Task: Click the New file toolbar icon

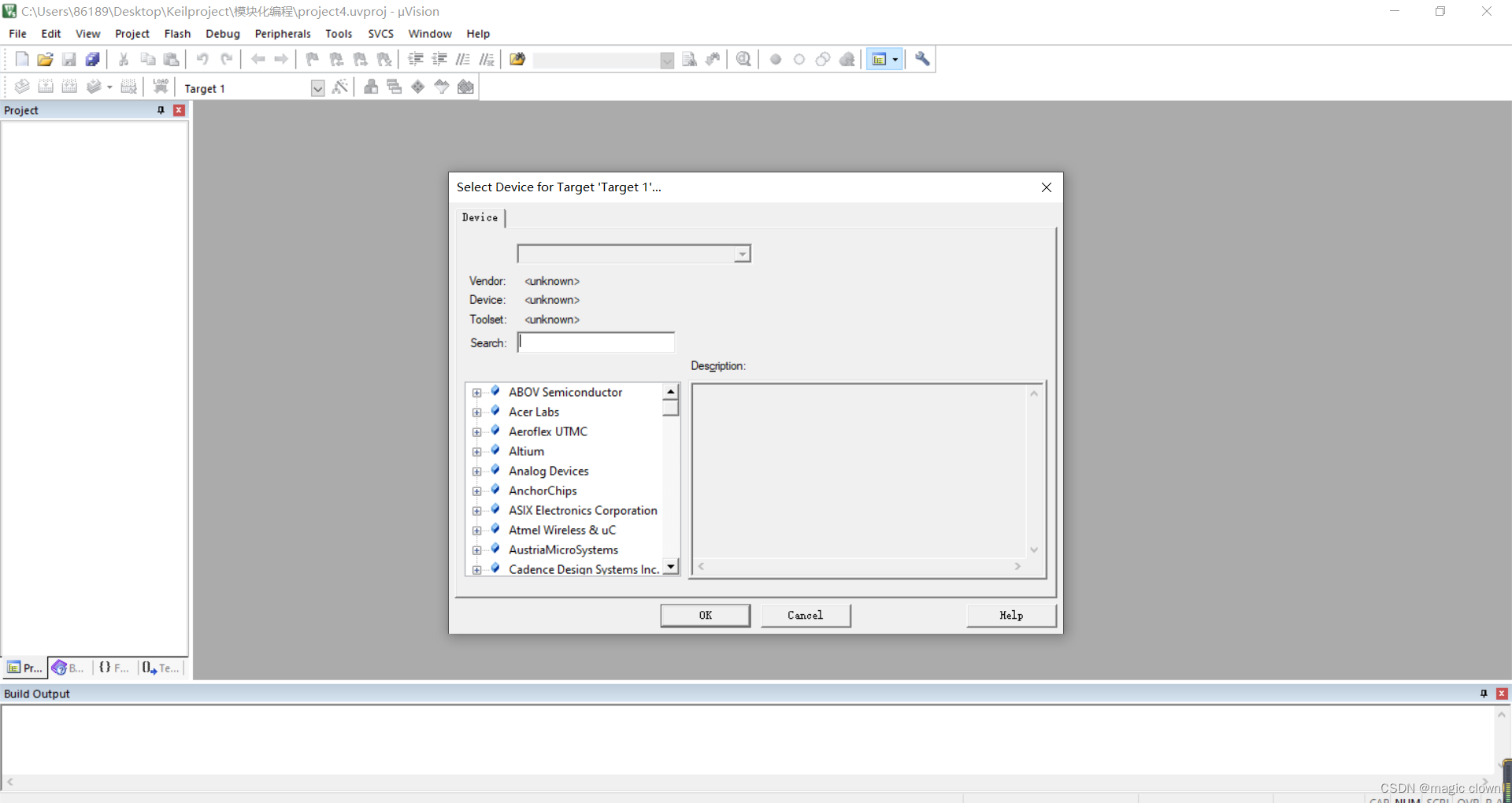Action: 22,59
